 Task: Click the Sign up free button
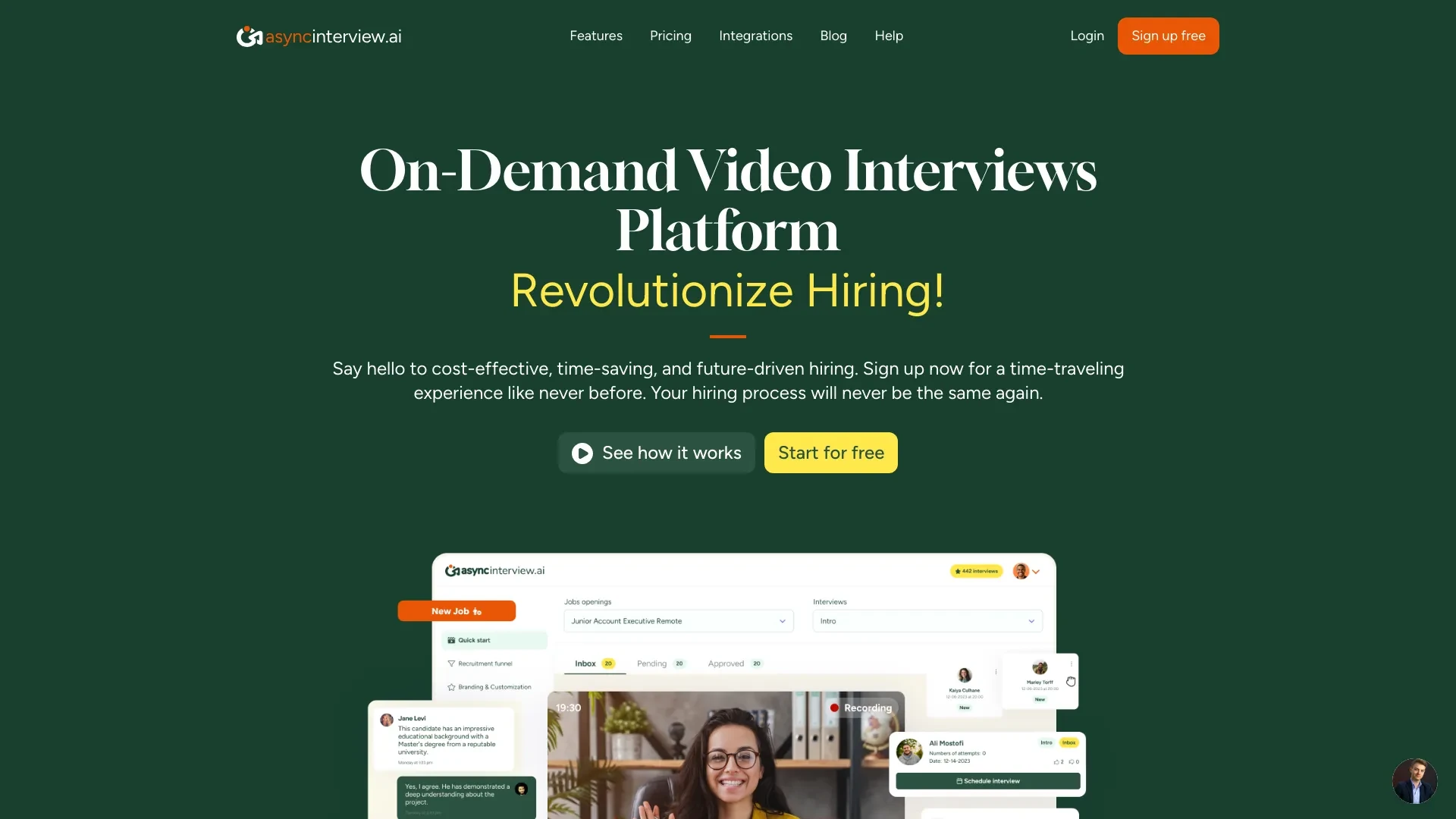tap(1168, 35)
